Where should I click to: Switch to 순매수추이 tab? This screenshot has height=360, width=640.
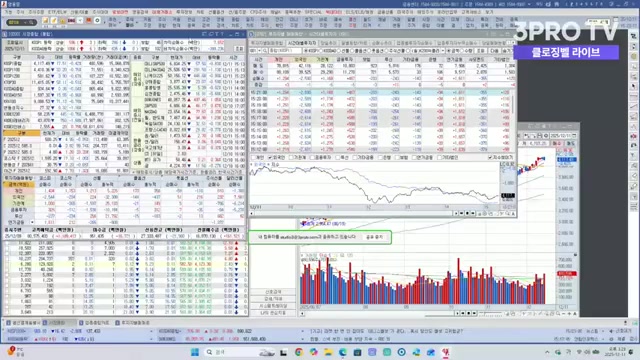(x=382, y=43)
